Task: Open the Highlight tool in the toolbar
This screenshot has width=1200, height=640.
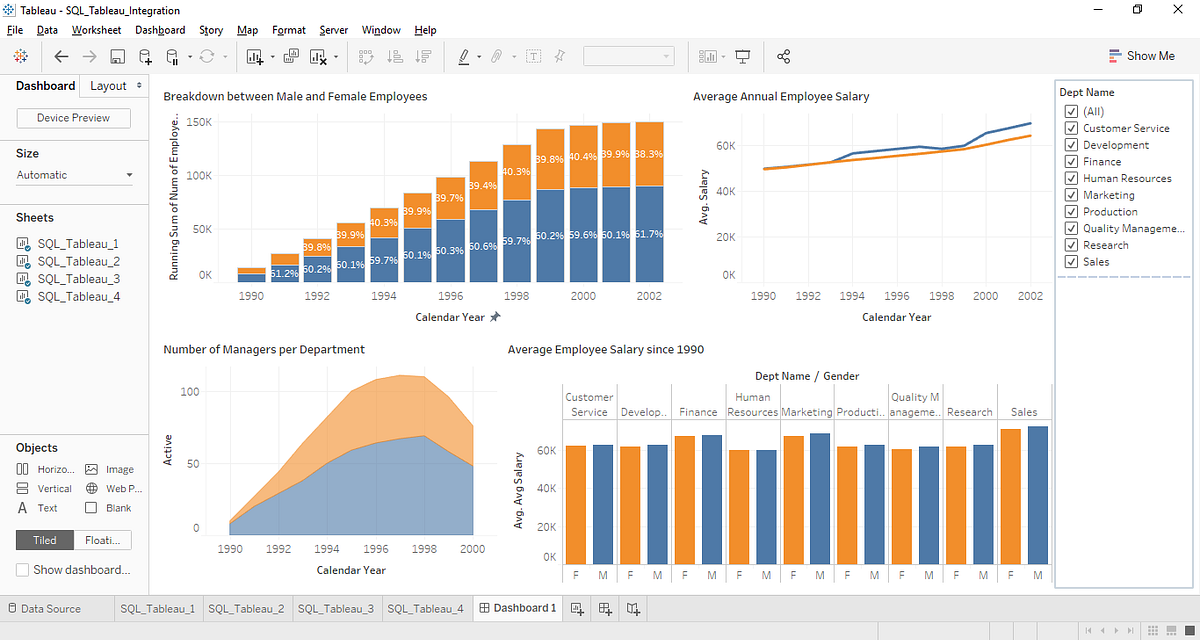Action: 463,56
